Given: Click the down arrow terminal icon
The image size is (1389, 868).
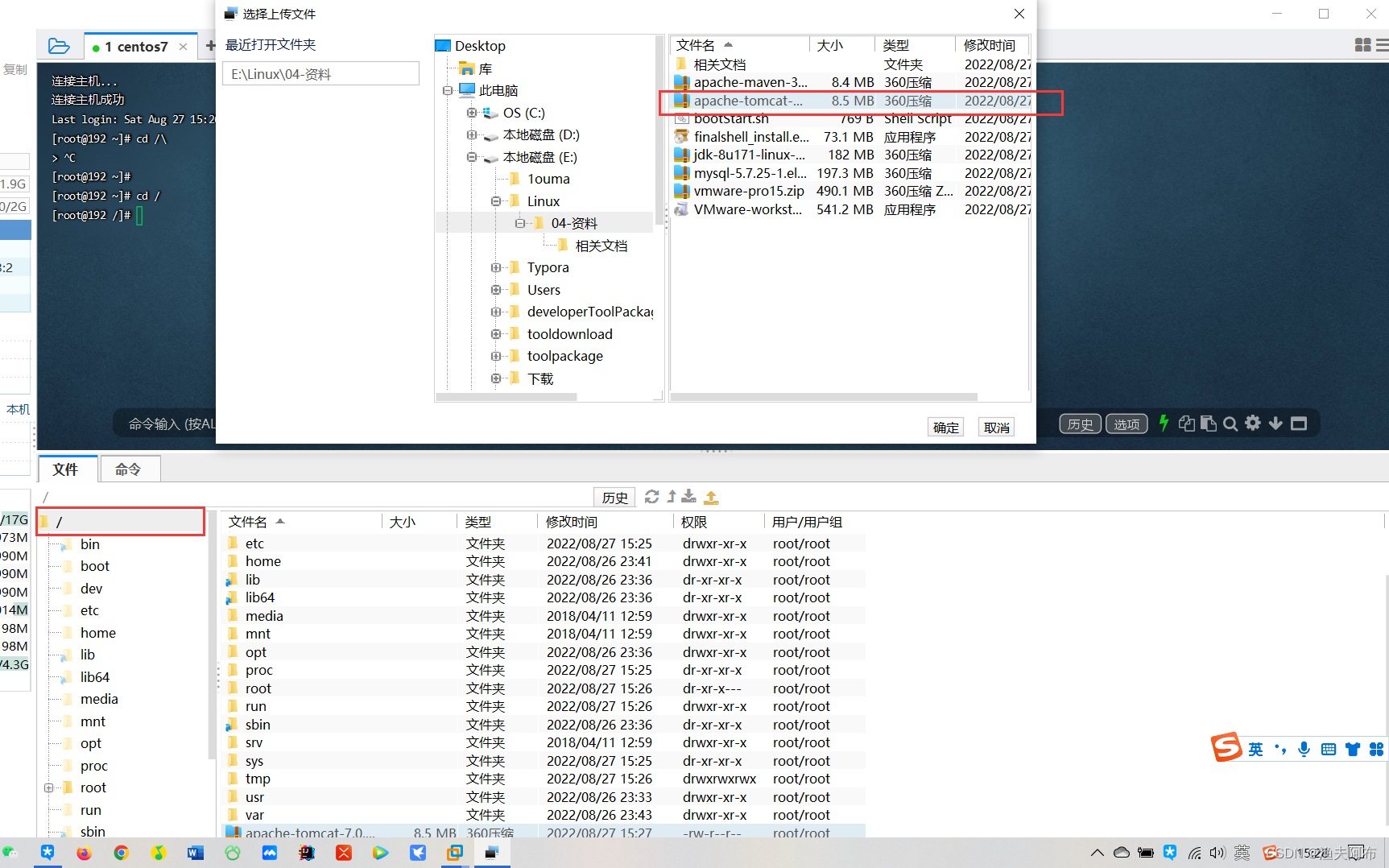Looking at the screenshot, I should pyautogui.click(x=1275, y=423).
